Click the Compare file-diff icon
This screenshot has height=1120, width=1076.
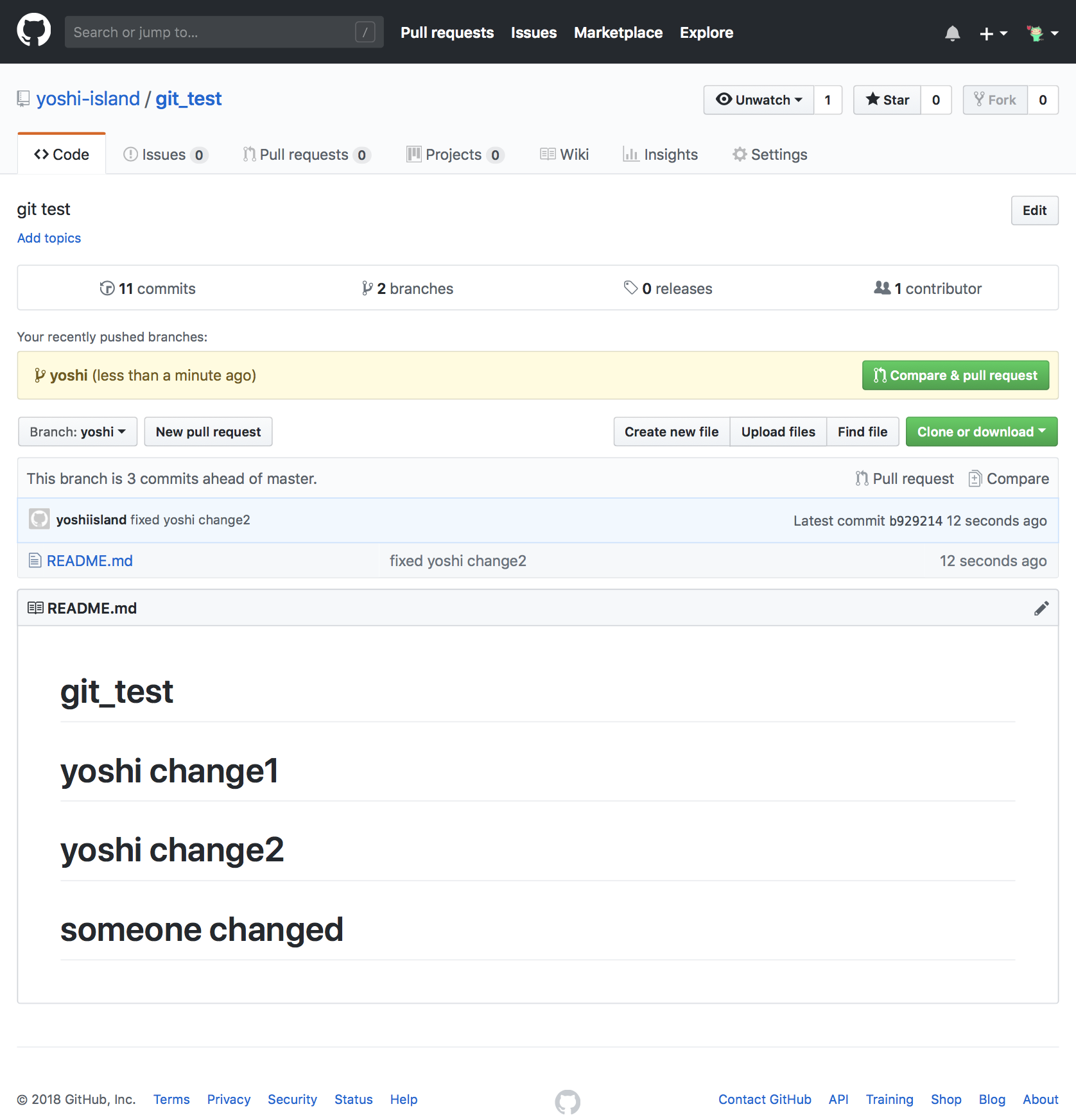(975, 479)
